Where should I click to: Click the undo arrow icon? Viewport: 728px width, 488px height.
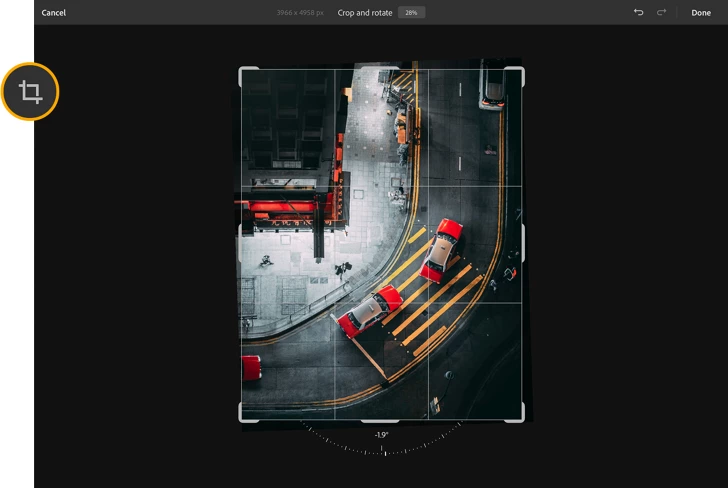point(639,13)
